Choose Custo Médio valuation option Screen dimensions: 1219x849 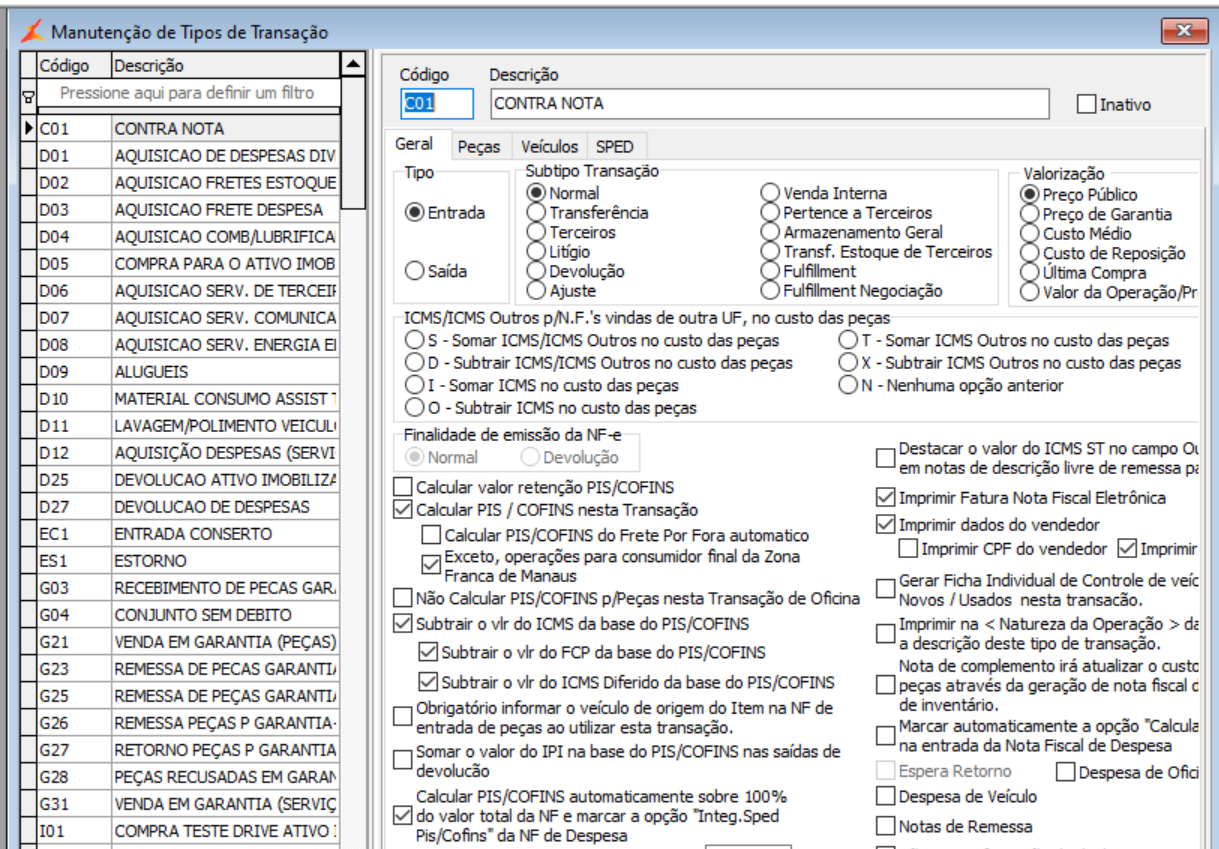1029,233
